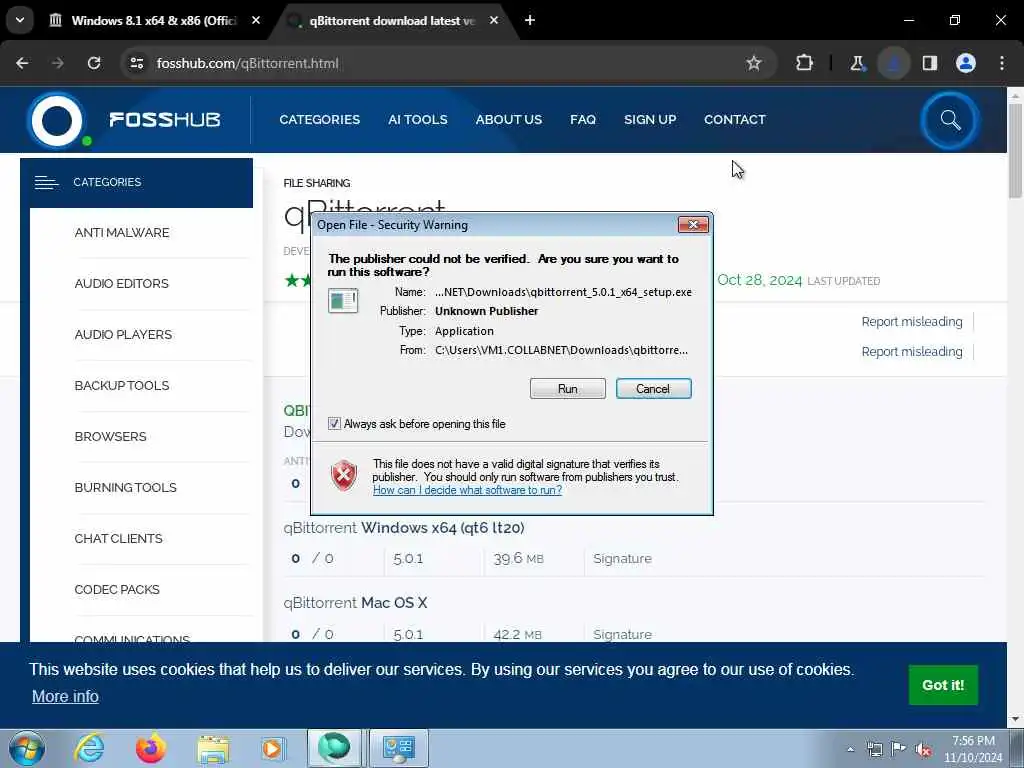Open the BROWSERS category

click(x=110, y=436)
